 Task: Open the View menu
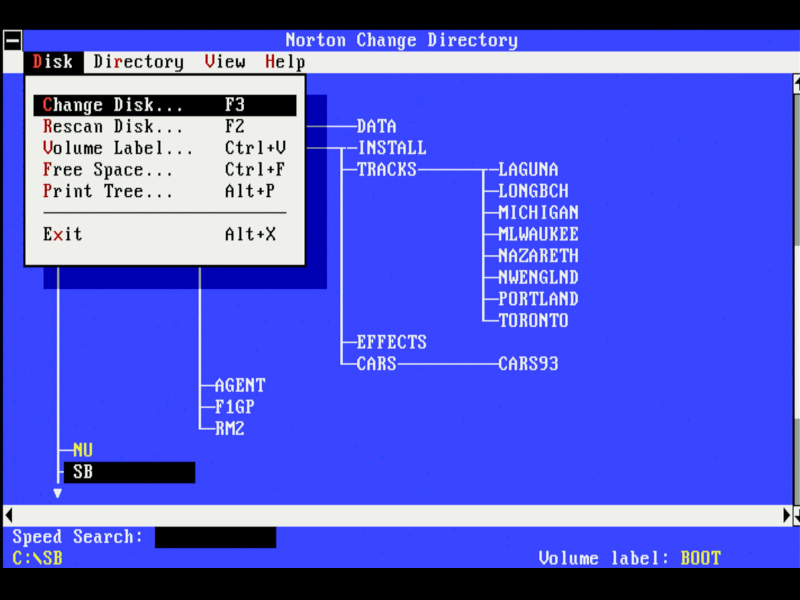click(225, 62)
